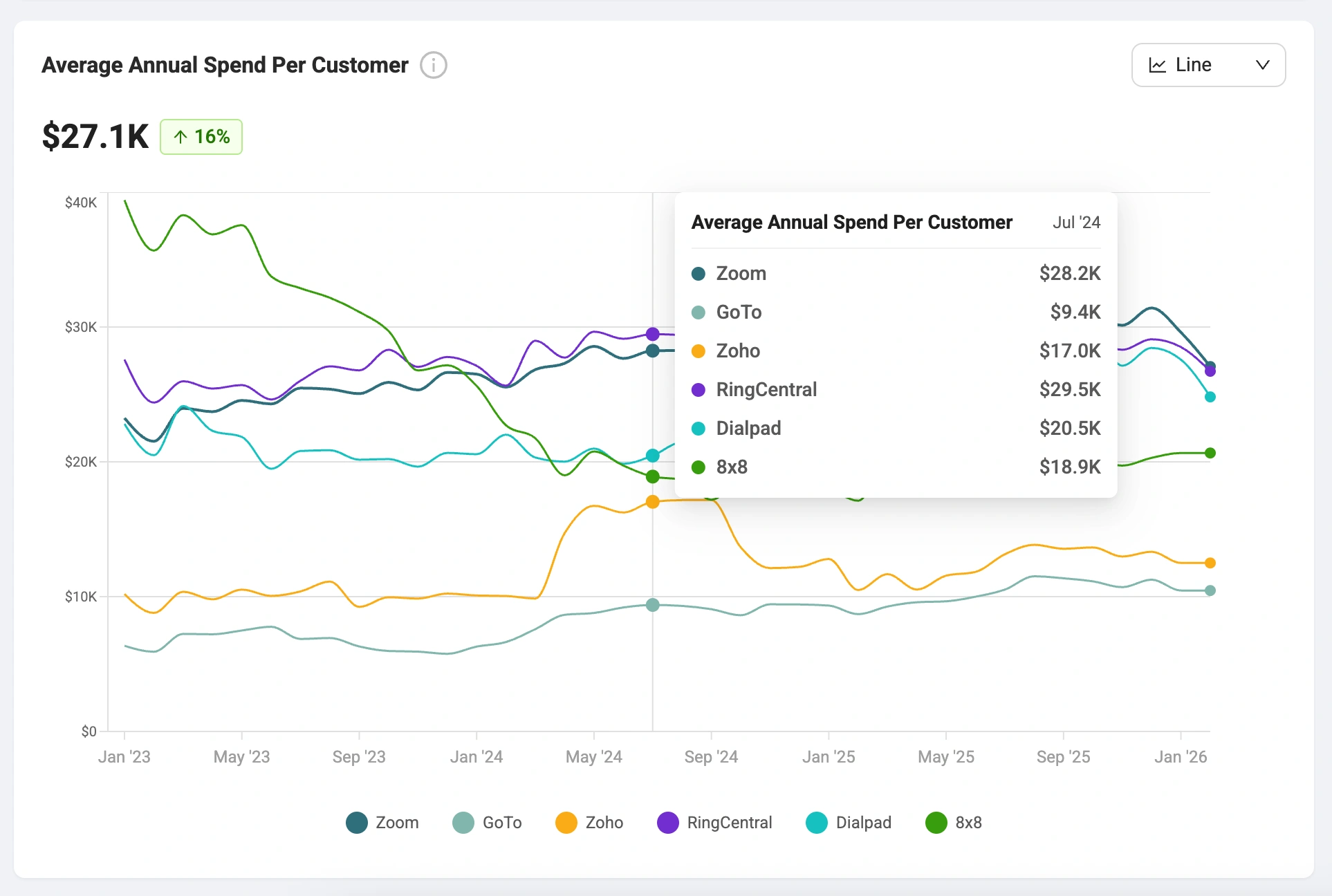Click the $40K y-axis label
The width and height of the screenshot is (1332, 896).
coord(81,203)
